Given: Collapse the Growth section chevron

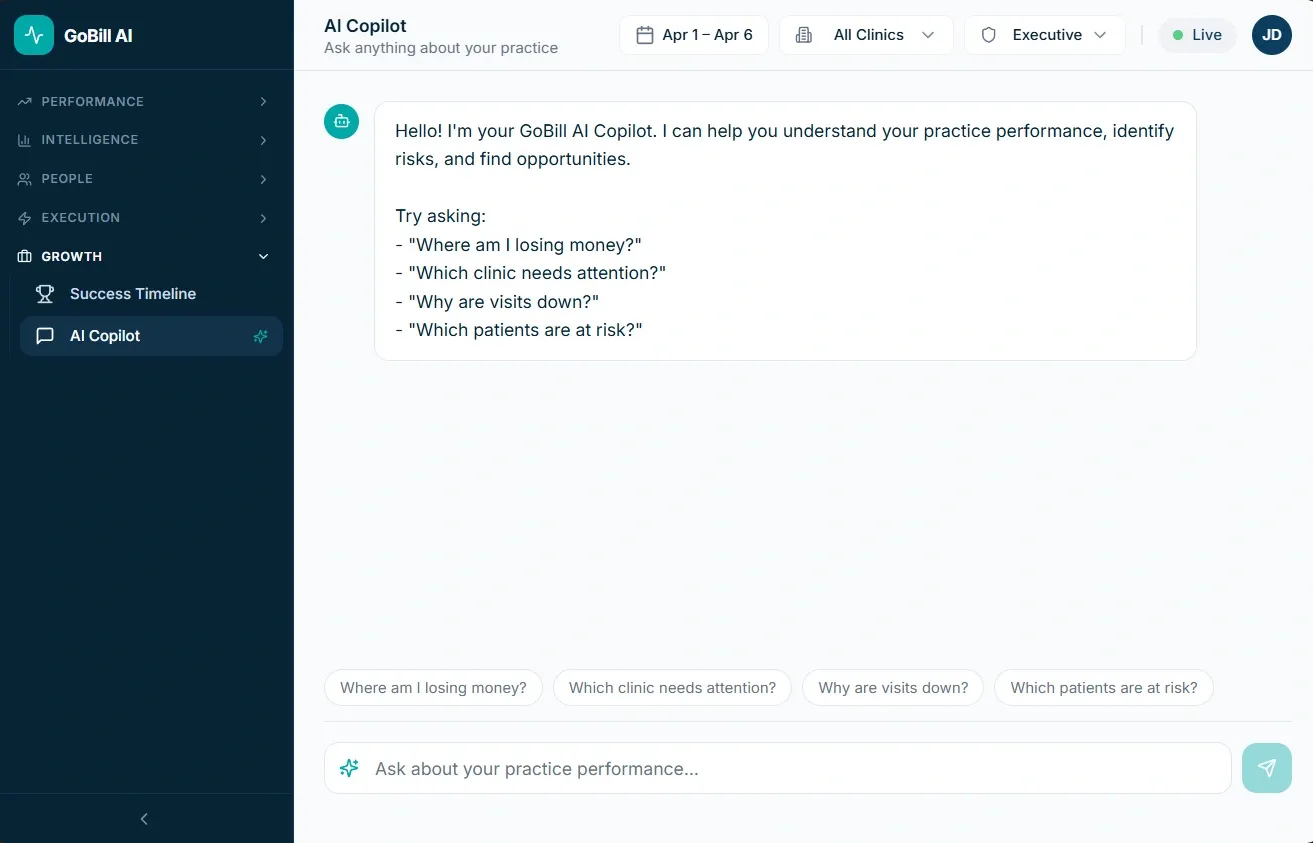Looking at the screenshot, I should pos(263,257).
